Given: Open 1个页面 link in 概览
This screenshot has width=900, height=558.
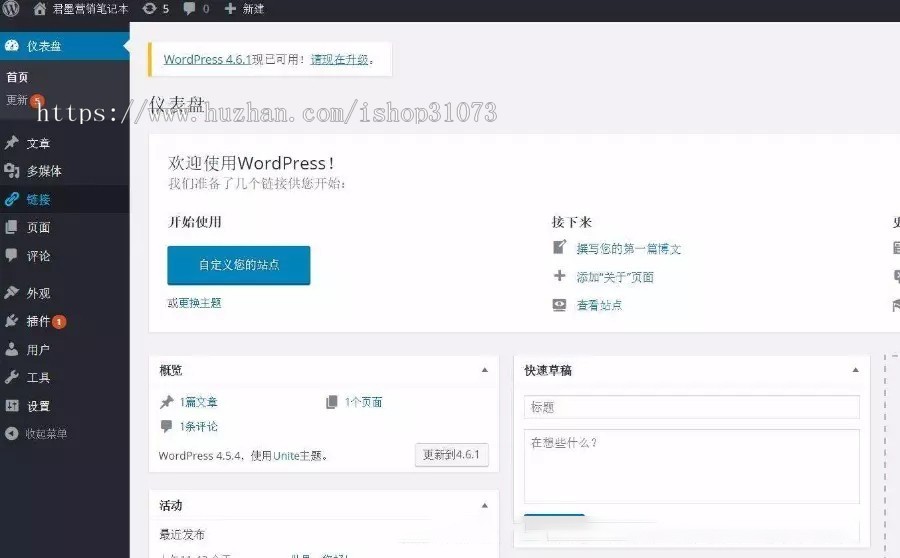Looking at the screenshot, I should tap(363, 402).
